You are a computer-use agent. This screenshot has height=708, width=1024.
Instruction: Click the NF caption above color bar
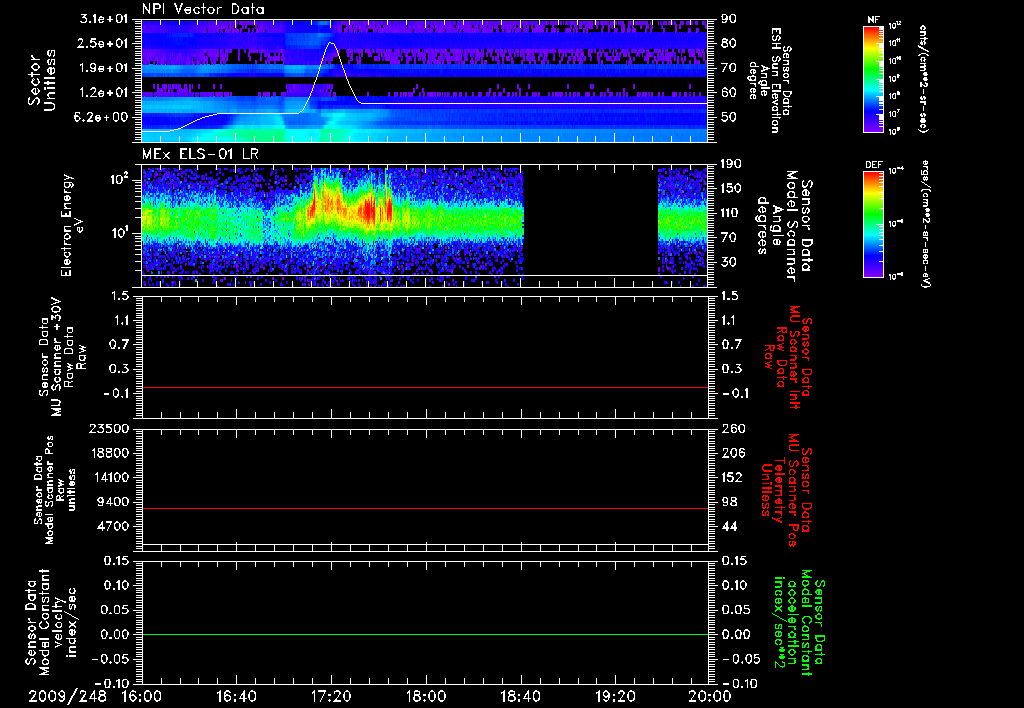coord(873,20)
